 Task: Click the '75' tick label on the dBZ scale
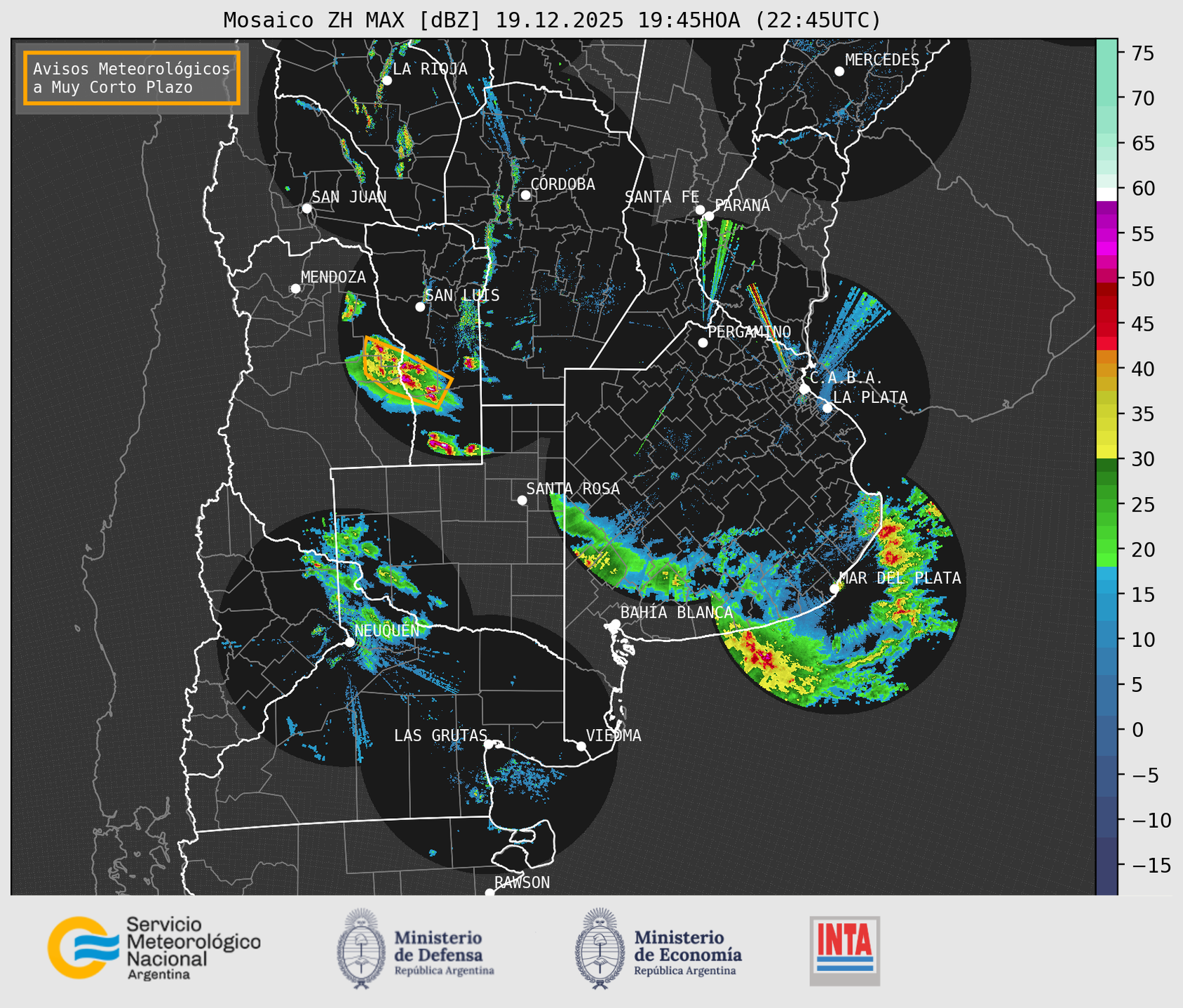(x=1142, y=53)
